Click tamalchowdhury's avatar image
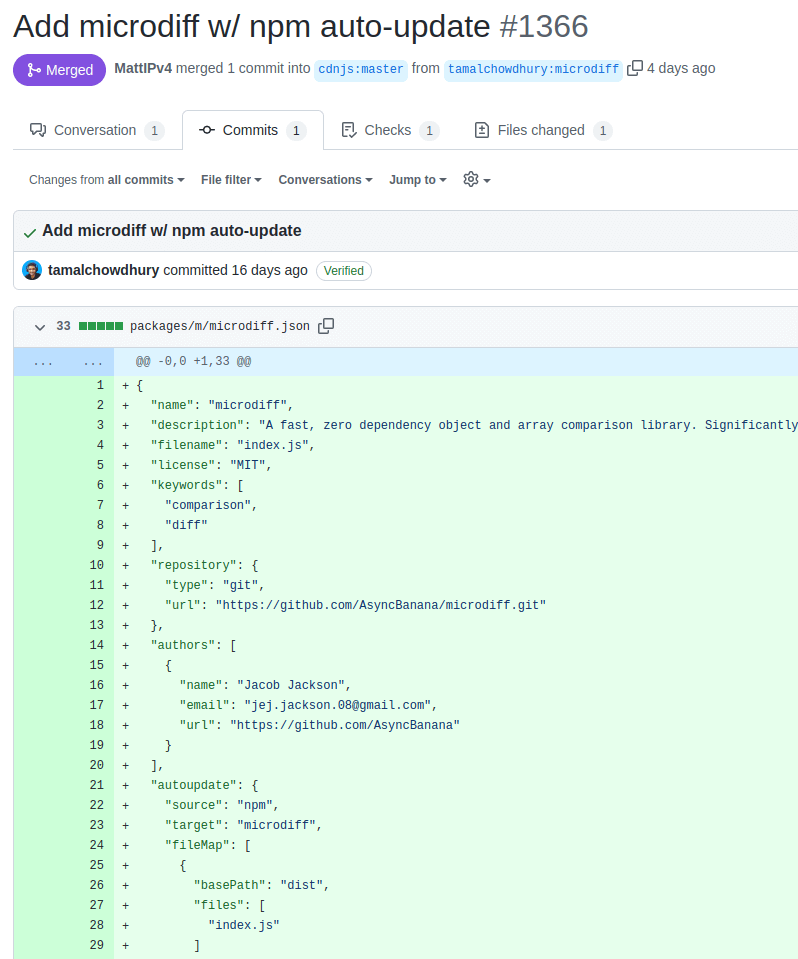798x959 pixels. (x=32, y=270)
